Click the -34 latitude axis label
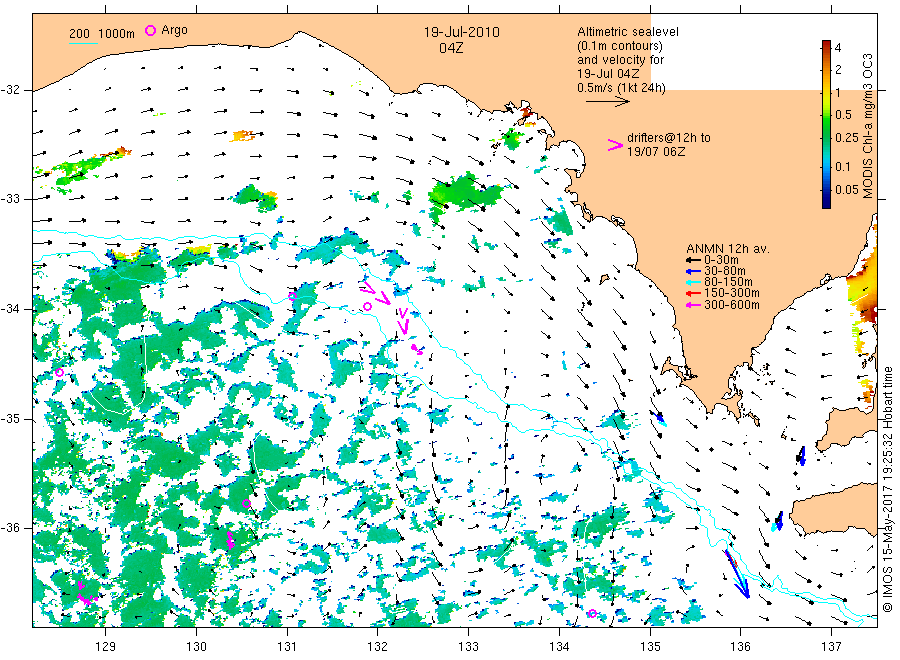The width and height of the screenshot is (900, 660). pyautogui.click(x=11, y=309)
